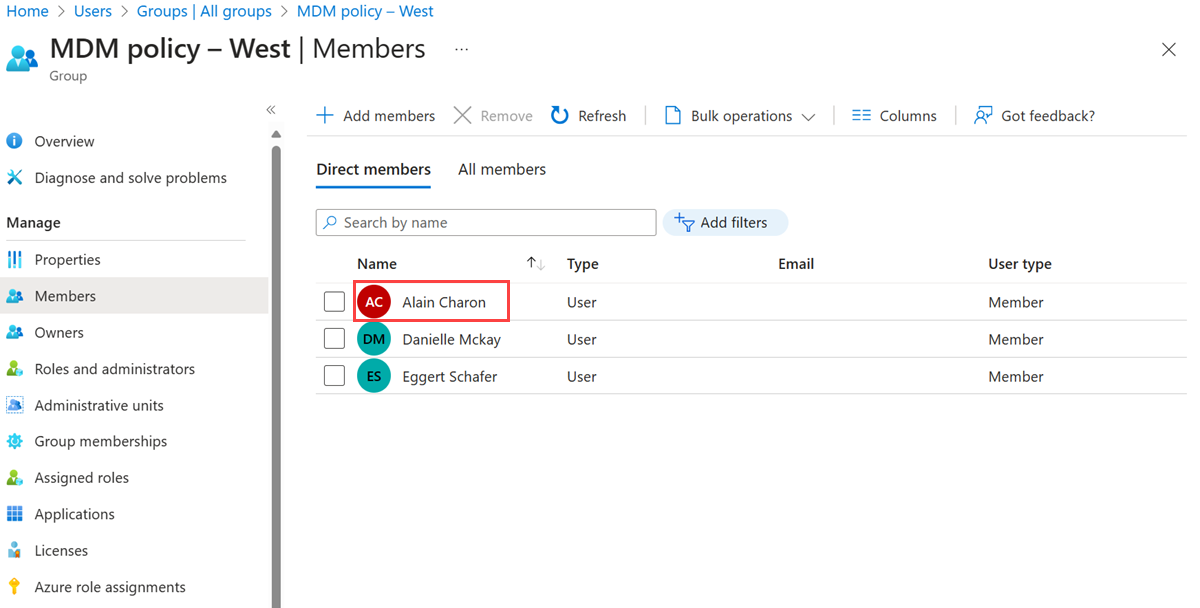The width and height of the screenshot is (1200, 608).
Task: Click the Add members plus icon
Action: click(x=325, y=116)
